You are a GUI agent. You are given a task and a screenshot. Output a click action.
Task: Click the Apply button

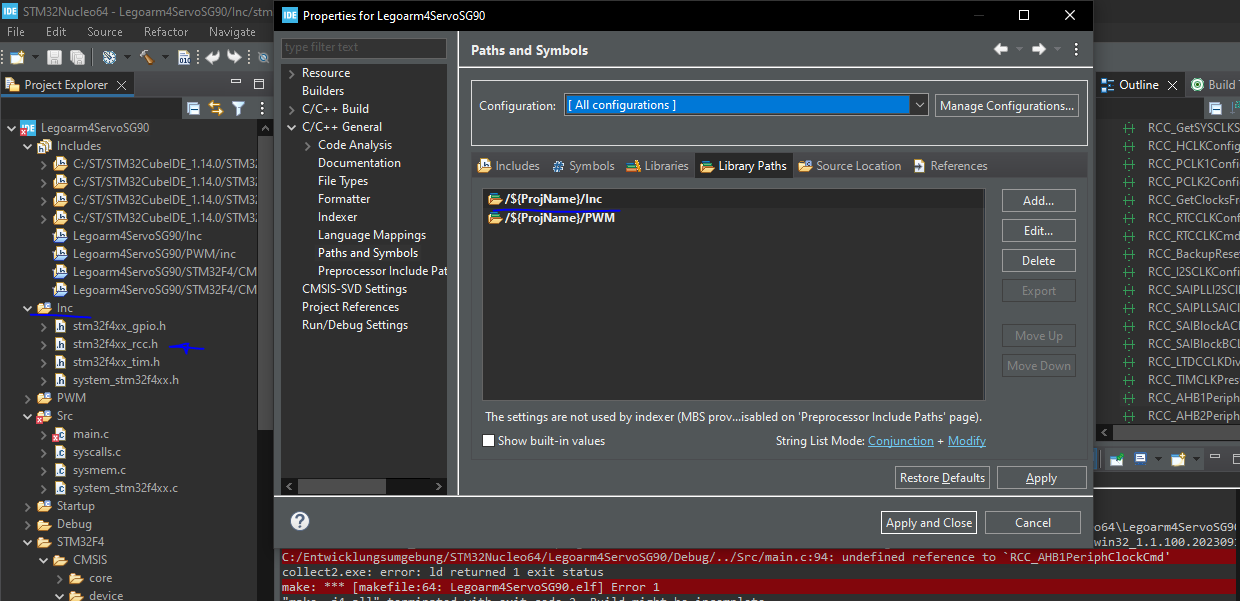tap(1041, 478)
